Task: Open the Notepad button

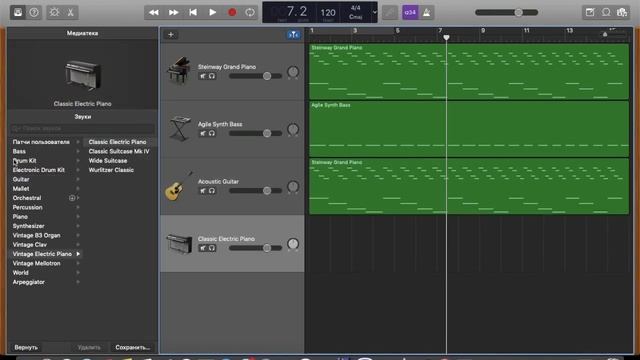Action: pyautogui.click(x=590, y=12)
